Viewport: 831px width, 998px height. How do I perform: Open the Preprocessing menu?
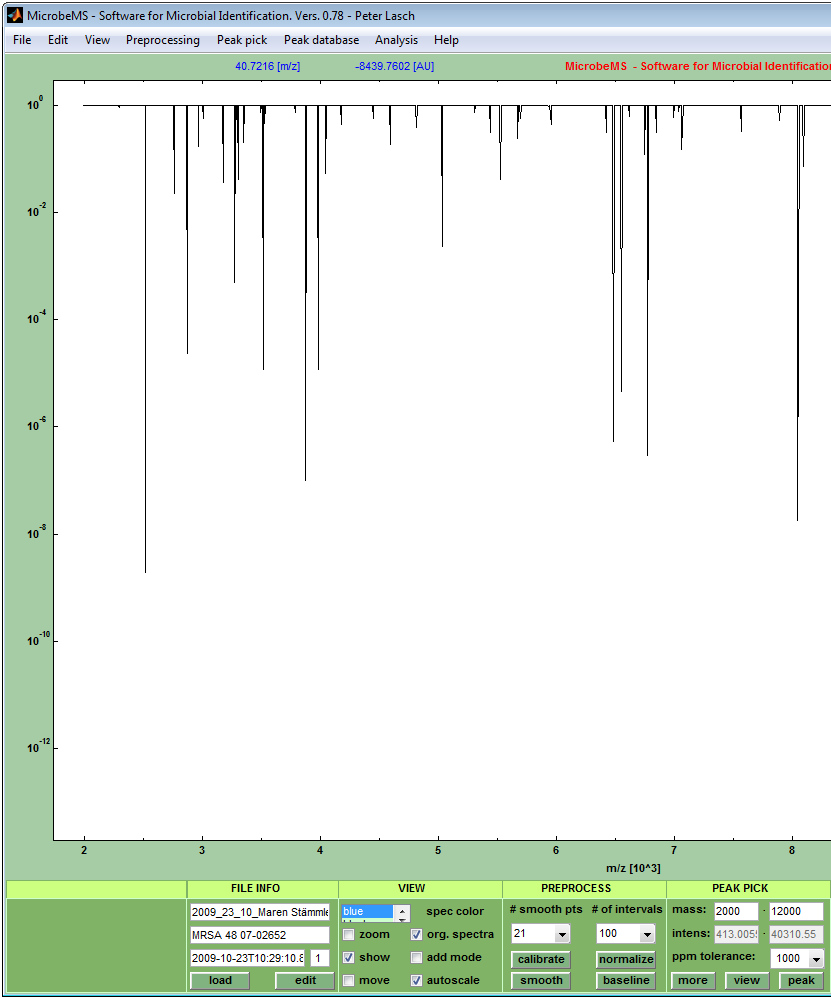tap(162, 40)
